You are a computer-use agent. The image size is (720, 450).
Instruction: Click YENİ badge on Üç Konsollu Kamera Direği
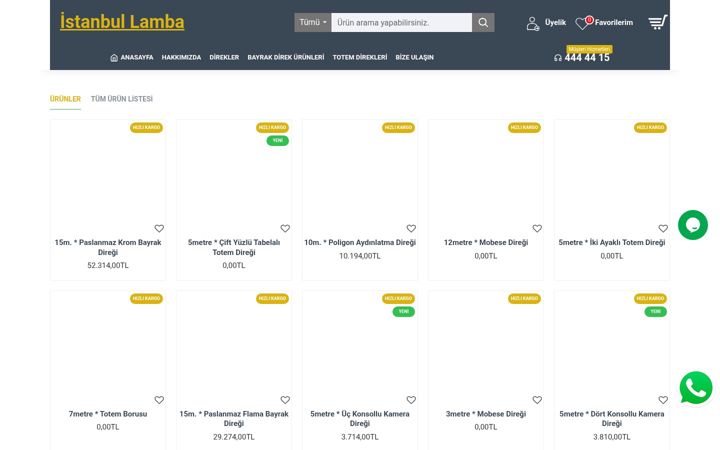[x=404, y=312]
